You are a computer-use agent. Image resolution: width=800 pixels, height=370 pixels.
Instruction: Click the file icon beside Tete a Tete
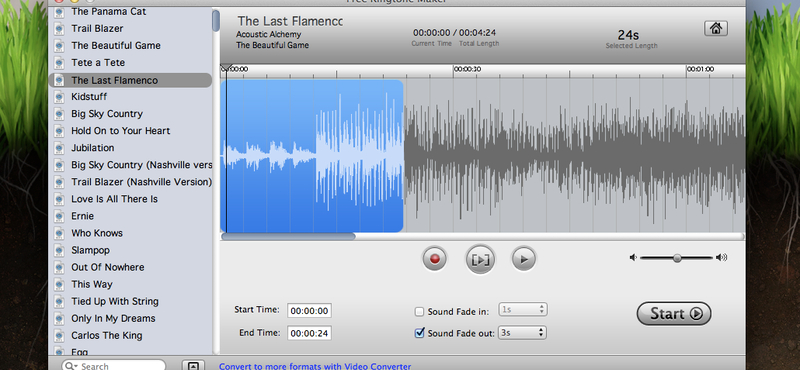pos(59,62)
